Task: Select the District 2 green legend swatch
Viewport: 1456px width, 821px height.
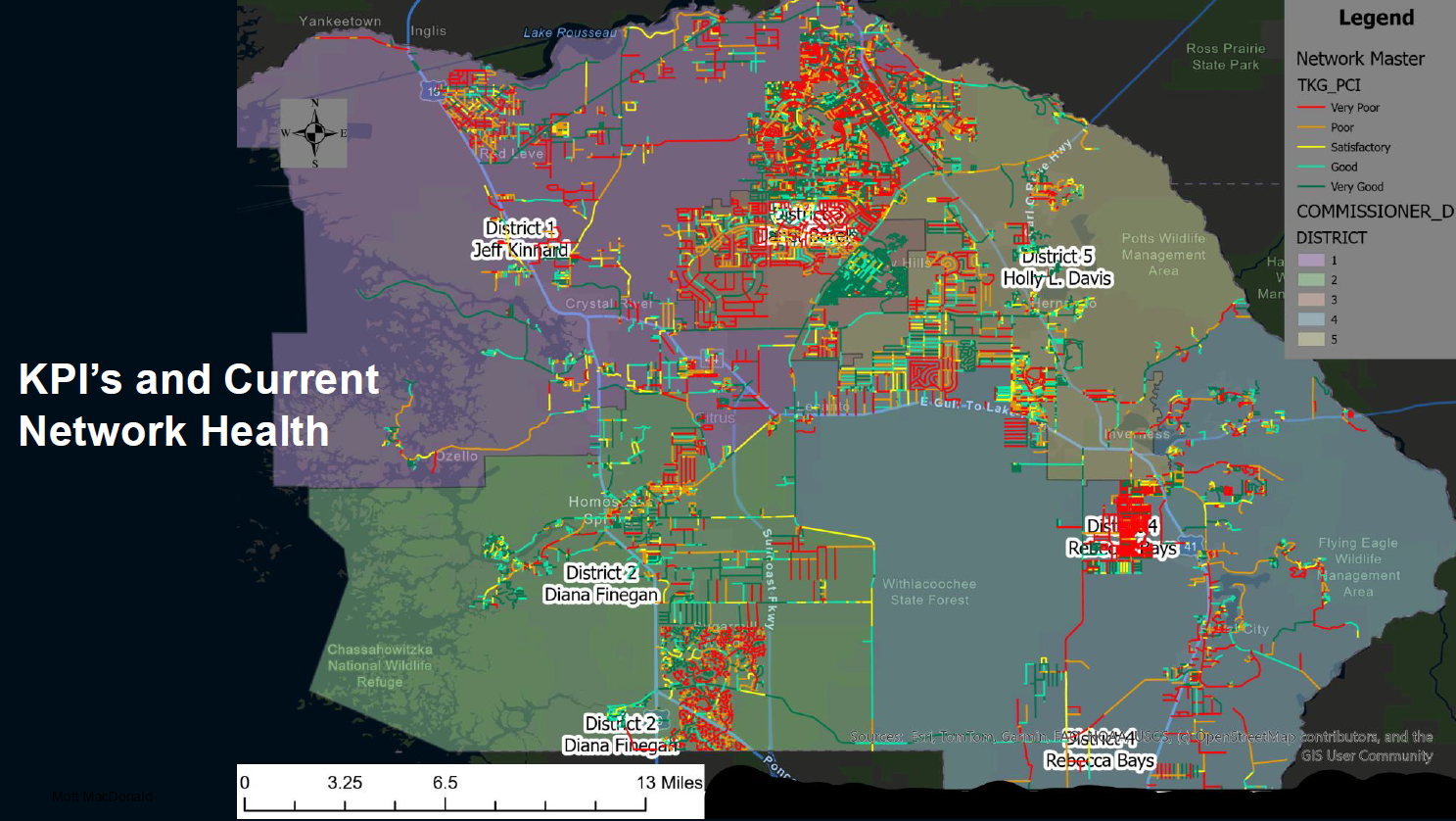Action: coord(1310,280)
